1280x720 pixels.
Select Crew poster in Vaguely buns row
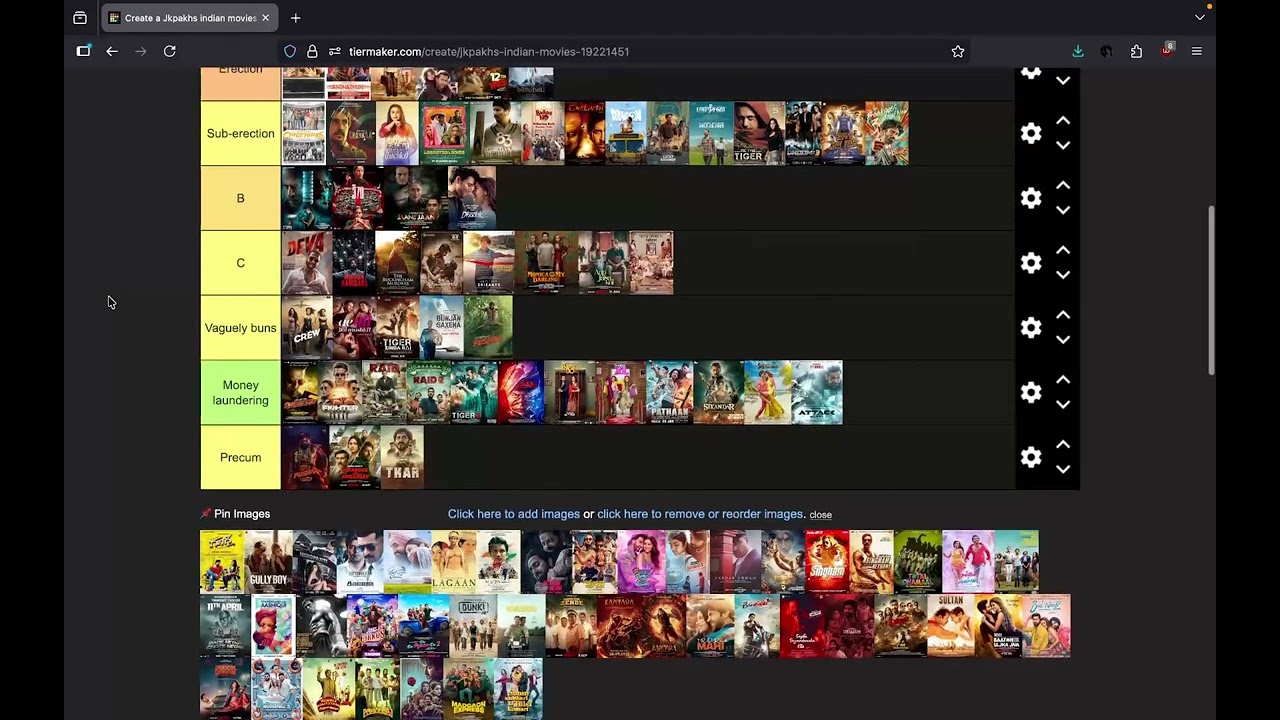(x=306, y=328)
